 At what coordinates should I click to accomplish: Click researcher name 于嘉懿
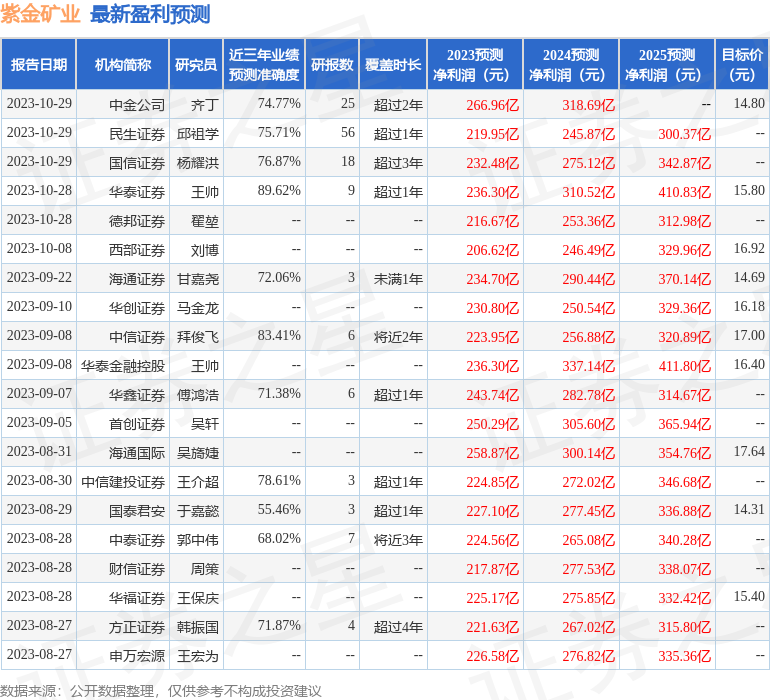click(198, 510)
